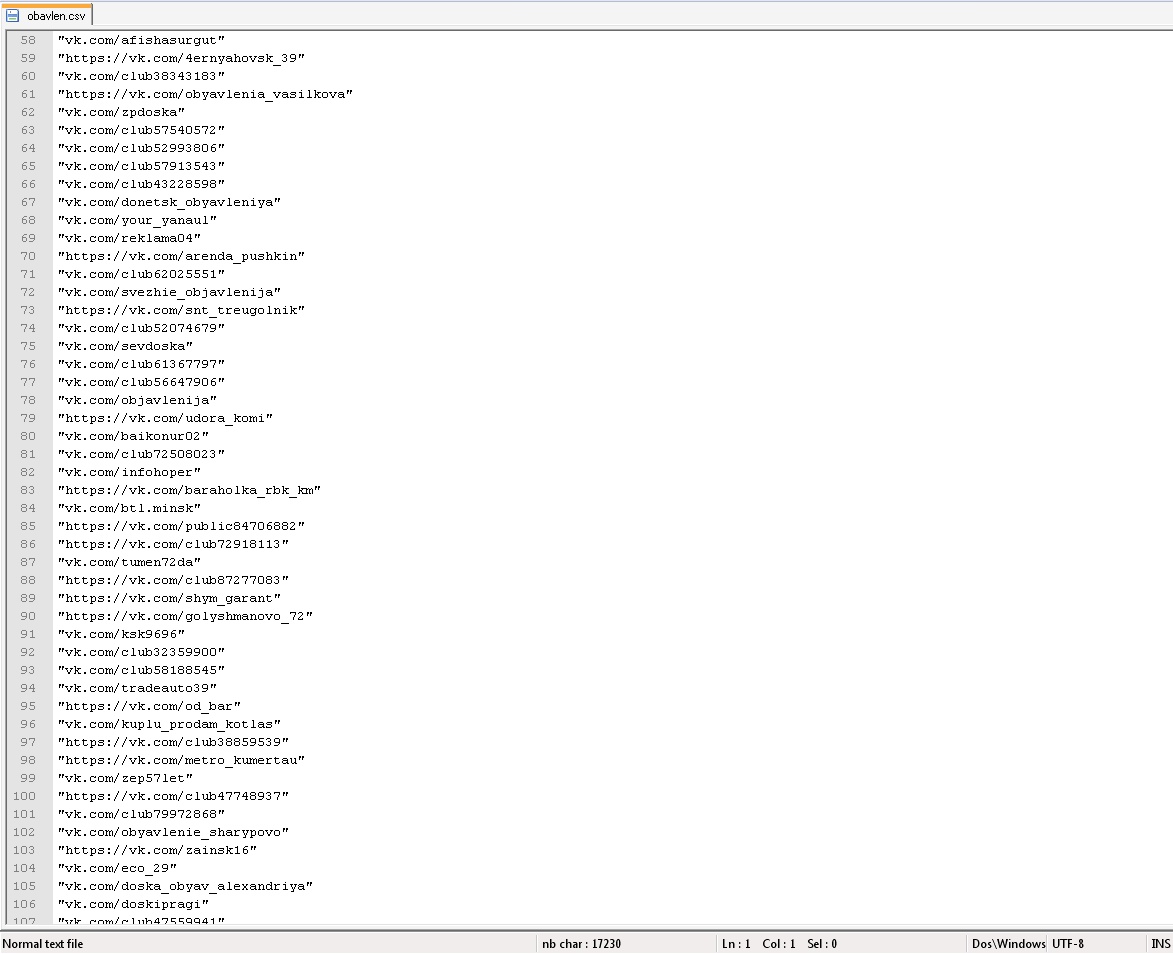Click line "https://vk.com/golyshmanovo_72"
Screen dimensions: 1173x954
click(x=186, y=616)
